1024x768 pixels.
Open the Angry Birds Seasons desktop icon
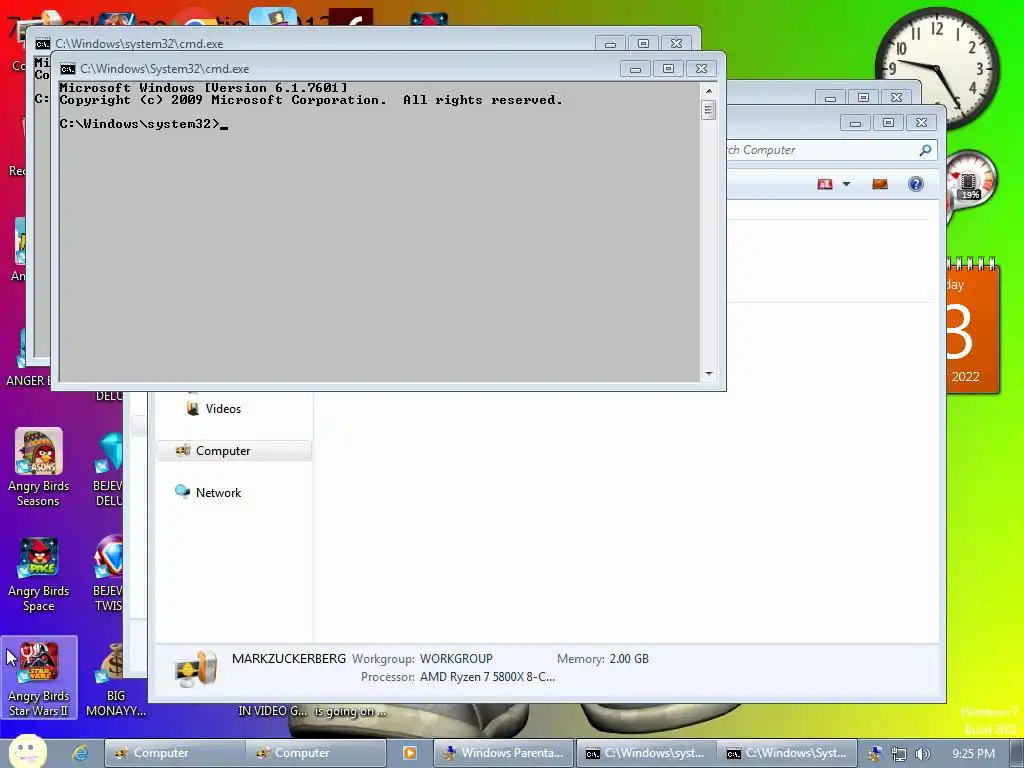tap(39, 467)
